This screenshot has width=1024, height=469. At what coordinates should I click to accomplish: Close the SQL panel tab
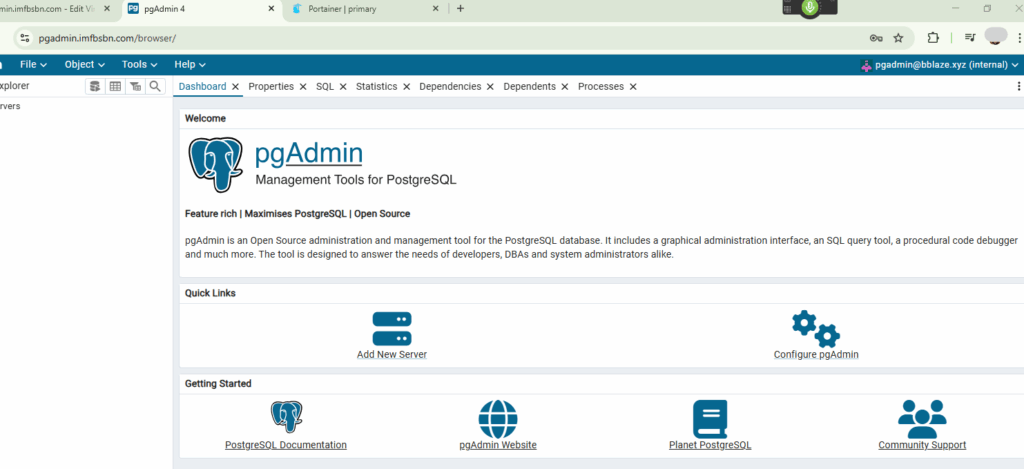(x=343, y=87)
